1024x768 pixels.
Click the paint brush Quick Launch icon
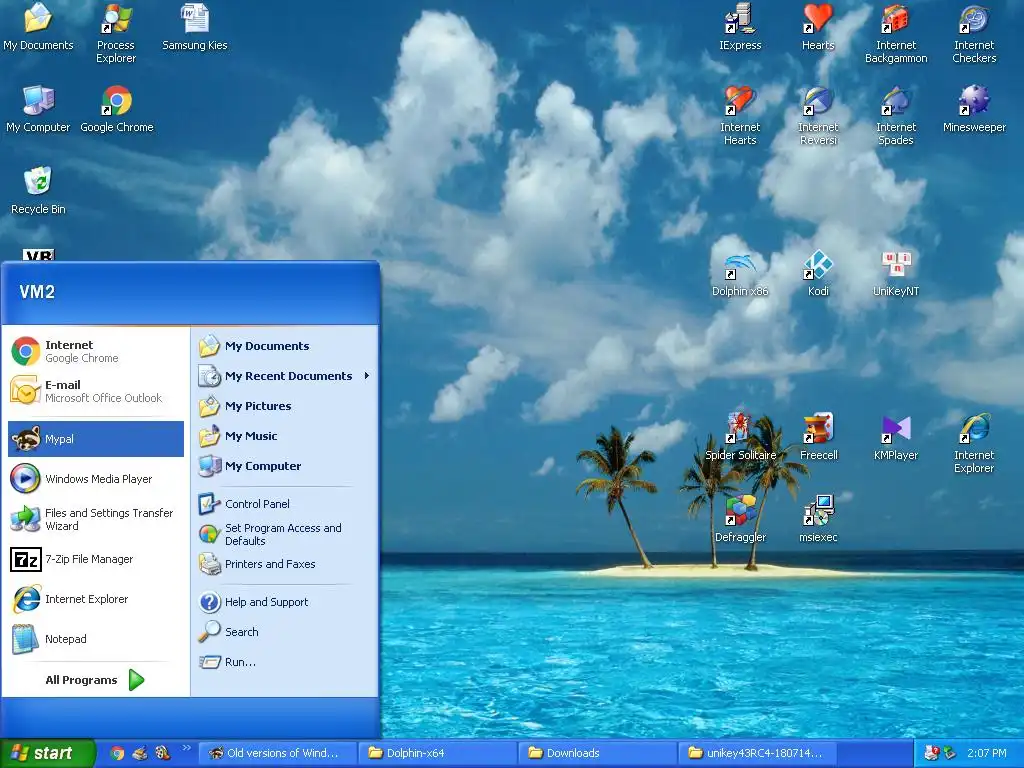coord(140,753)
